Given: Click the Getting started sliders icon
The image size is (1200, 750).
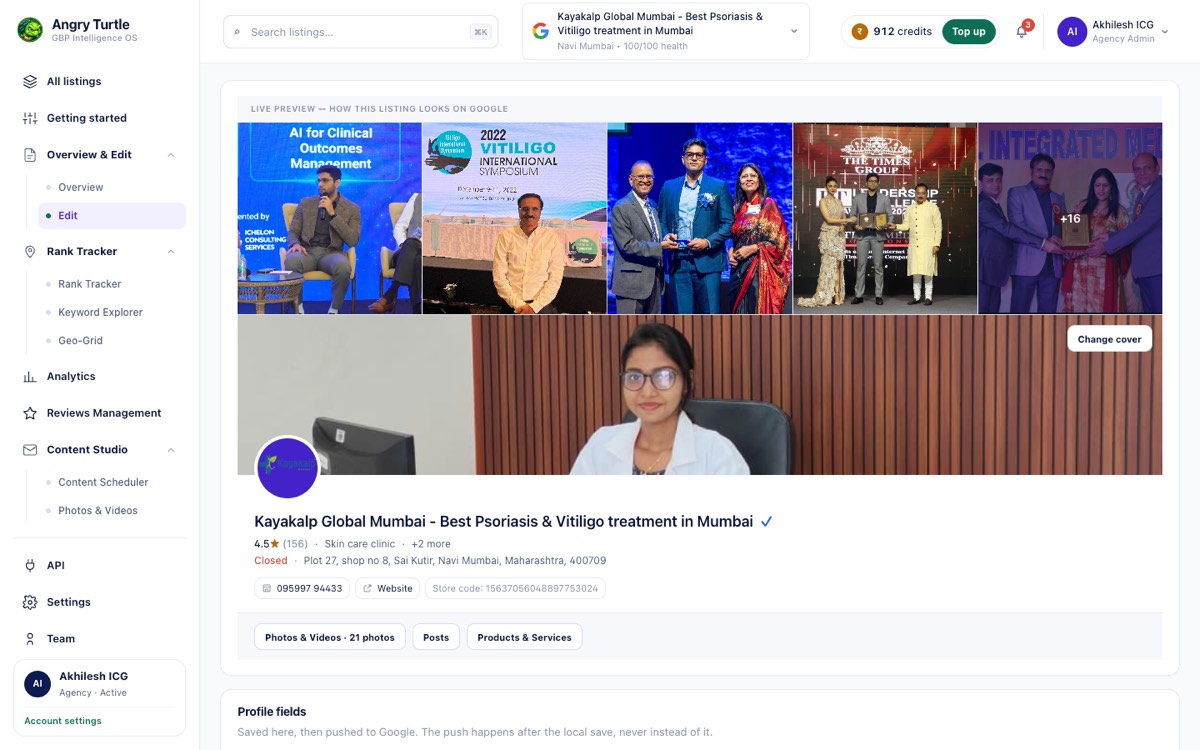Looking at the screenshot, I should [30, 118].
